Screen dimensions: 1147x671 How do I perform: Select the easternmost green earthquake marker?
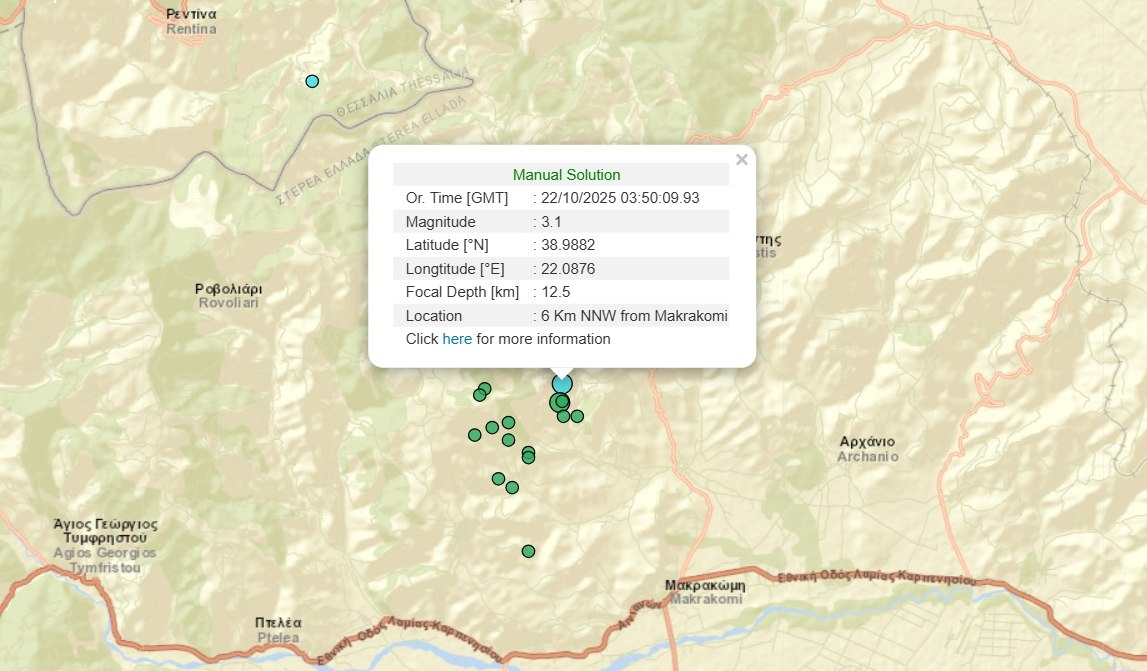577,416
